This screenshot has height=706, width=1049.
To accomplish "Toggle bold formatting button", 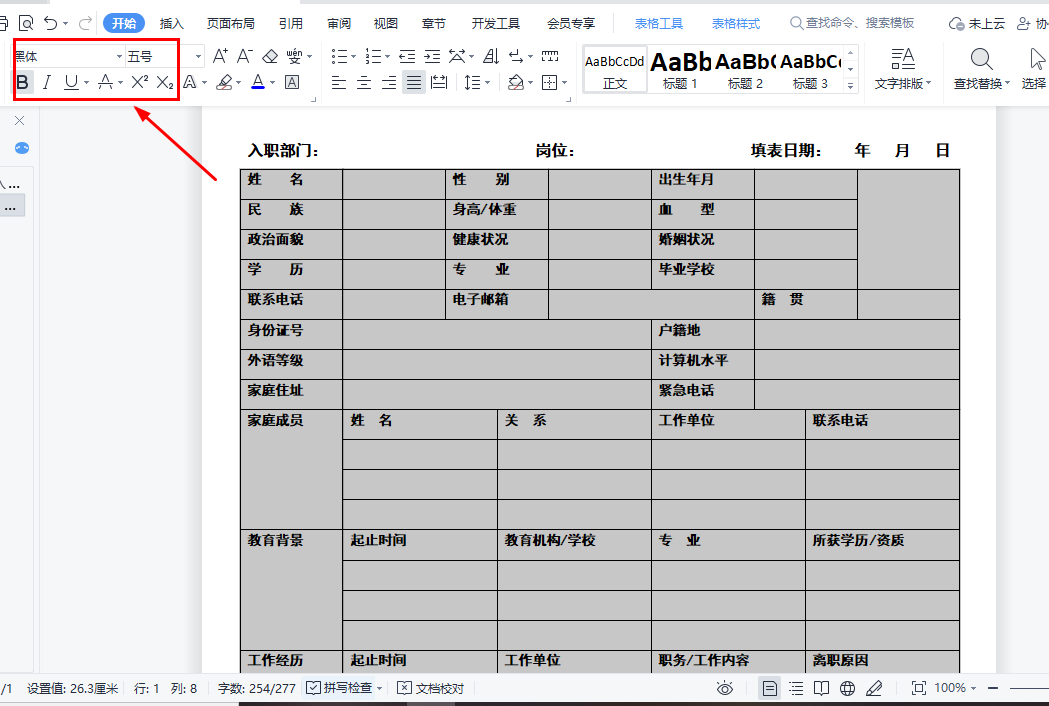I will point(22,82).
